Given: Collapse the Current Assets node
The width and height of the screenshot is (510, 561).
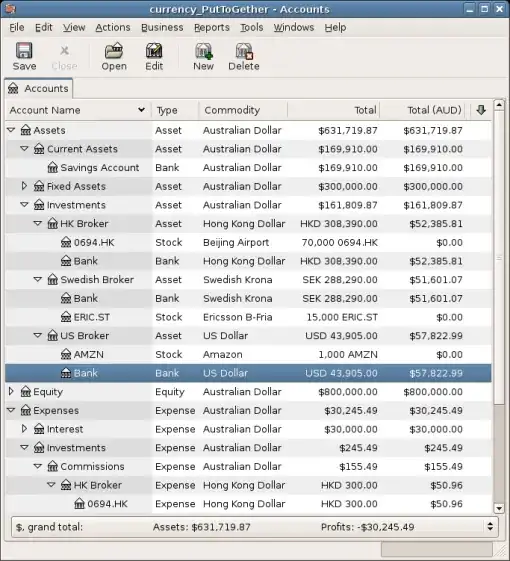Looking at the screenshot, I should point(24,148).
